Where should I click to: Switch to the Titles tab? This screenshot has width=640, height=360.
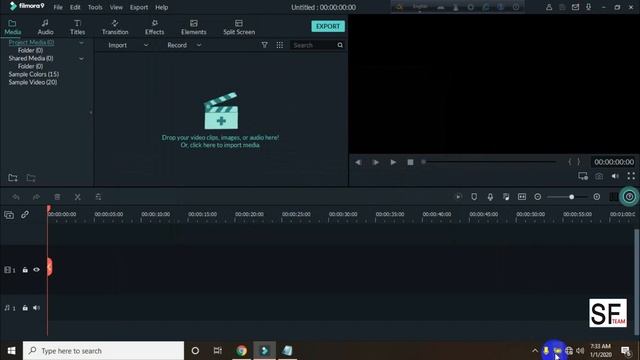click(x=78, y=27)
